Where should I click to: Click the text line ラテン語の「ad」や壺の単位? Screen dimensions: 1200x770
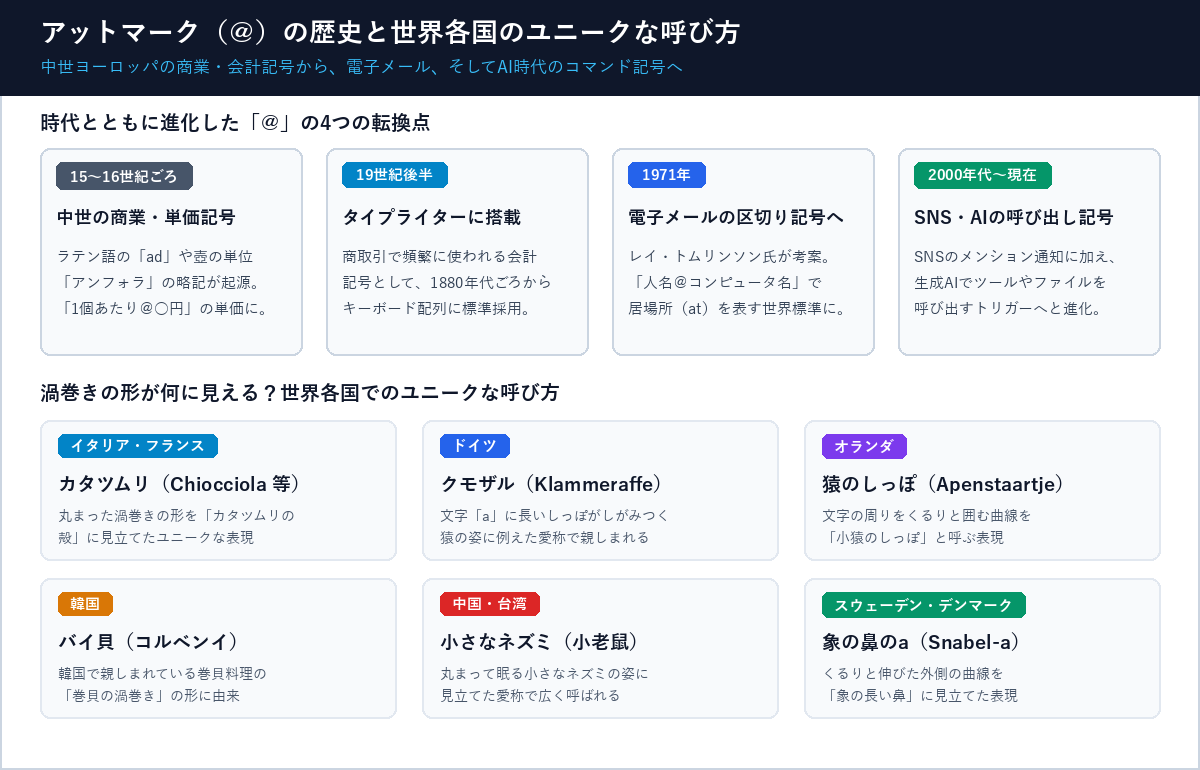(x=155, y=256)
